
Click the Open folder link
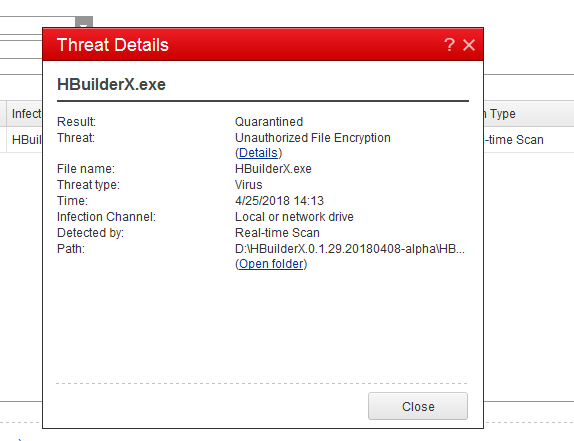271,264
